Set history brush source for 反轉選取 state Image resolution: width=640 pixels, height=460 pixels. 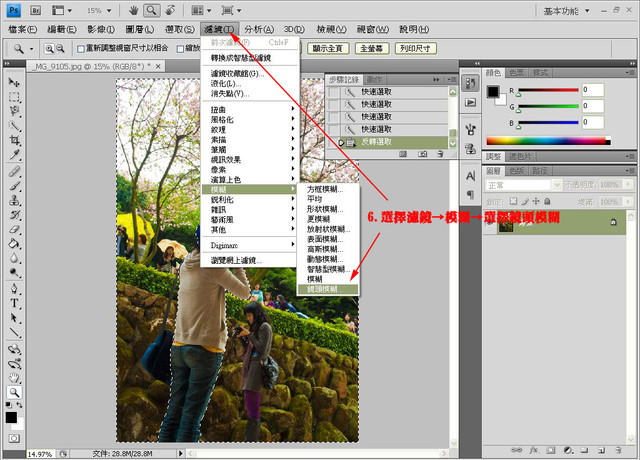(334, 142)
